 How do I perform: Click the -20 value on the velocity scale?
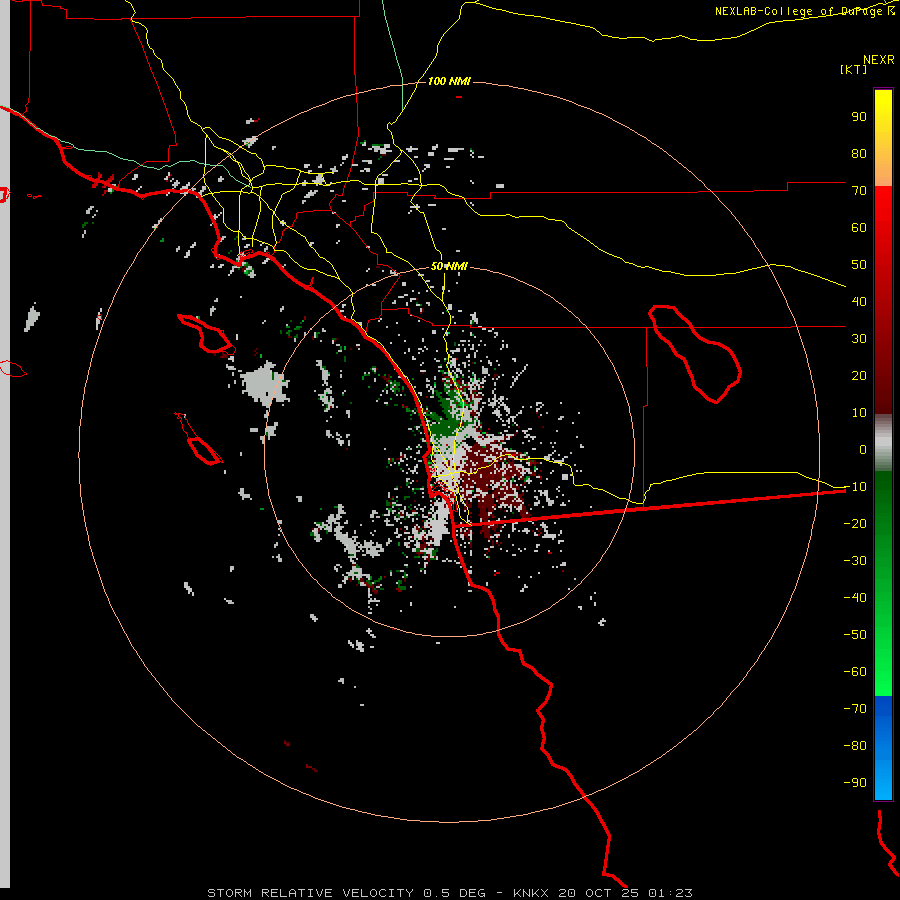pos(855,524)
